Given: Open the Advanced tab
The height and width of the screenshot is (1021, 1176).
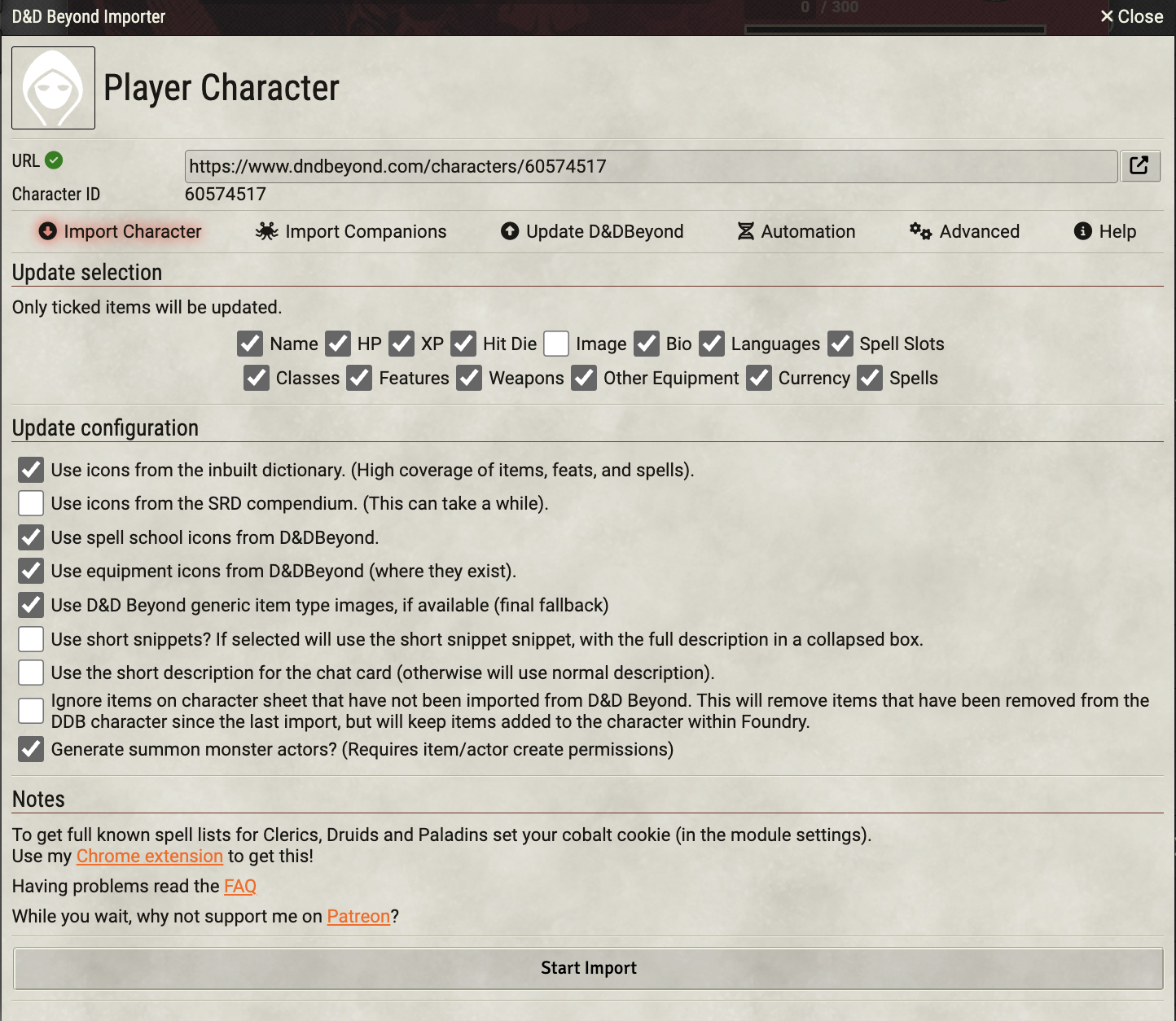Looking at the screenshot, I should 979,231.
